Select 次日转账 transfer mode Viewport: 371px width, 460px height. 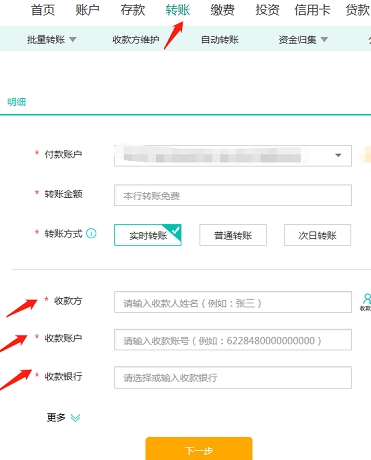[317, 235]
